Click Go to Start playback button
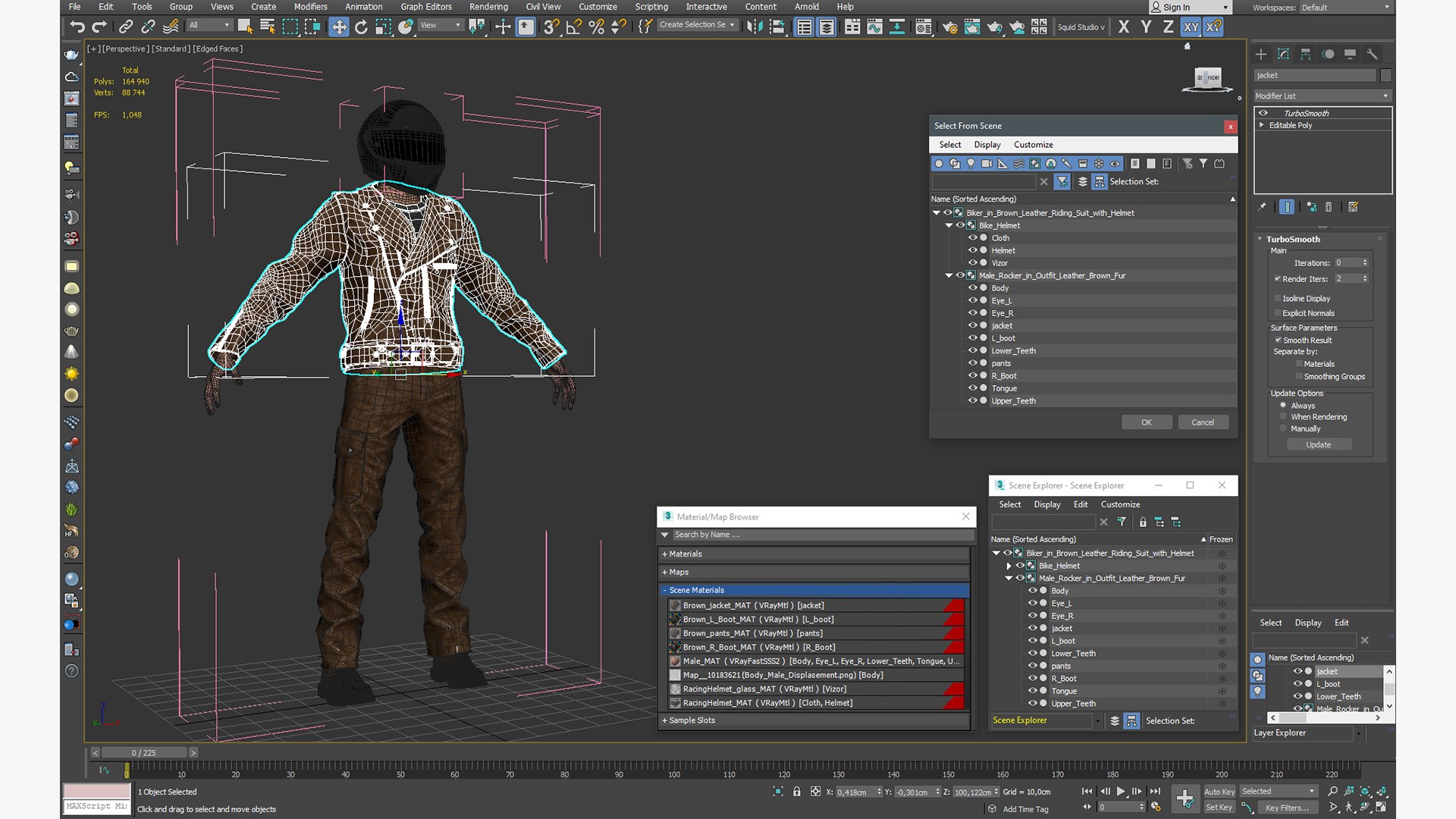This screenshot has height=819, width=1456. (x=1087, y=791)
